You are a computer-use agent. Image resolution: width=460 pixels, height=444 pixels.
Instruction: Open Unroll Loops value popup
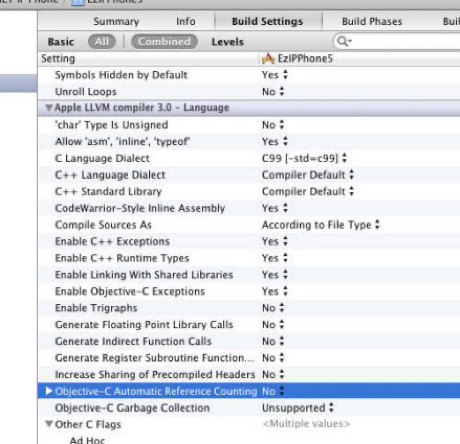click(x=273, y=92)
